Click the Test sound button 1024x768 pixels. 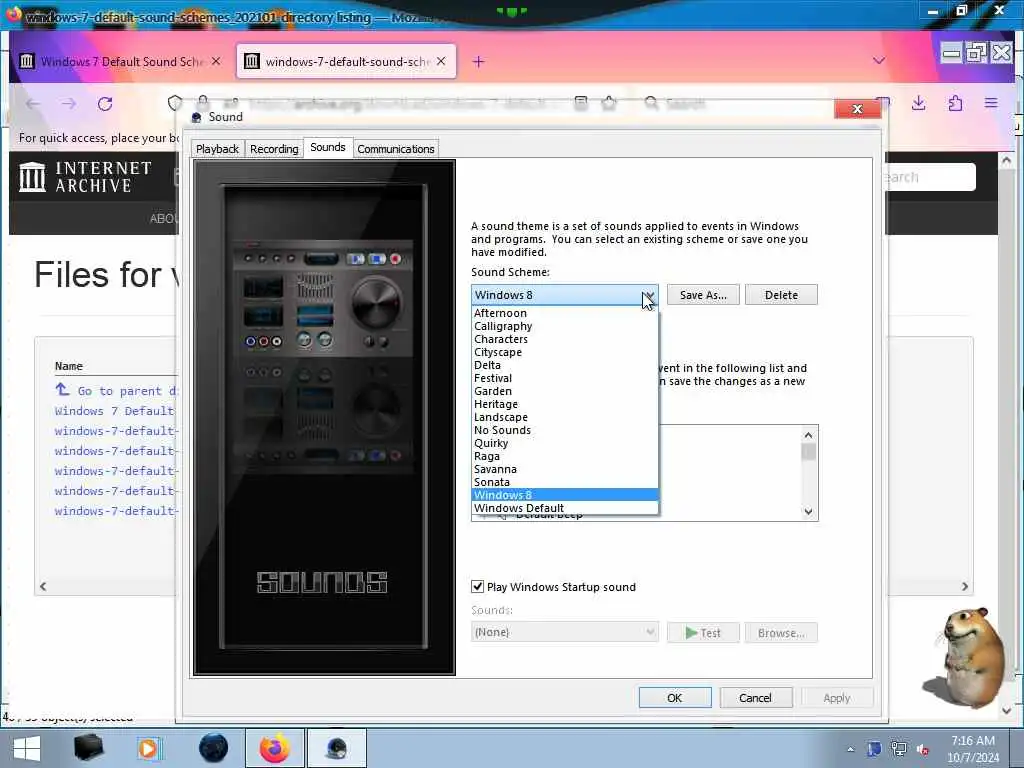(x=703, y=633)
